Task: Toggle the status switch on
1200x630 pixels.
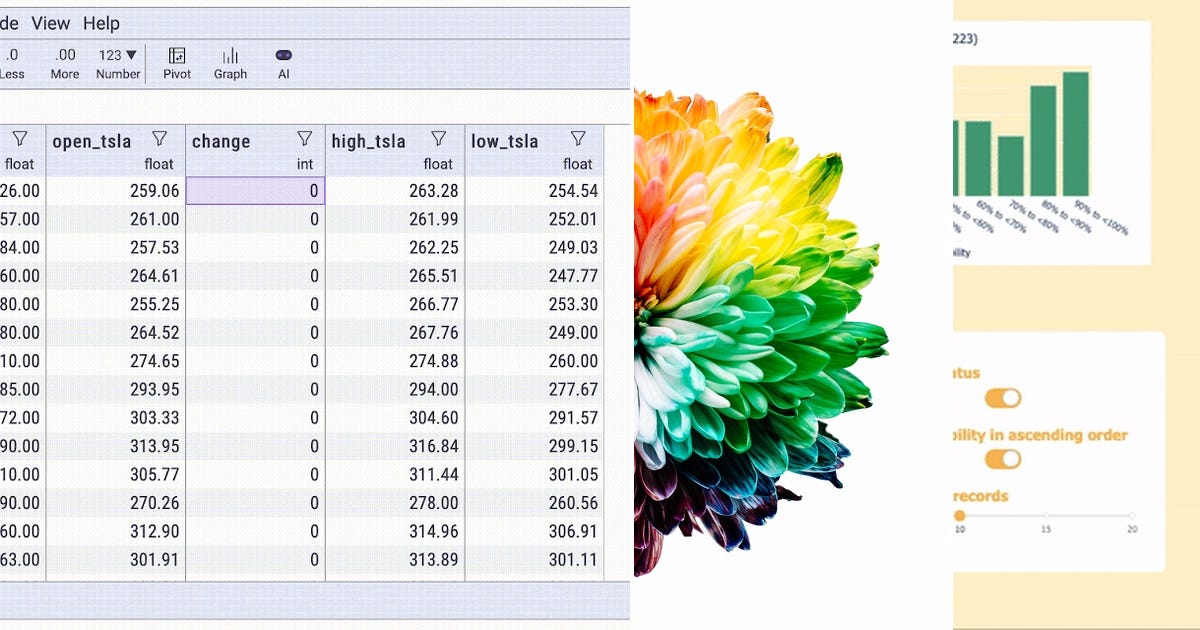Action: [x=1003, y=398]
